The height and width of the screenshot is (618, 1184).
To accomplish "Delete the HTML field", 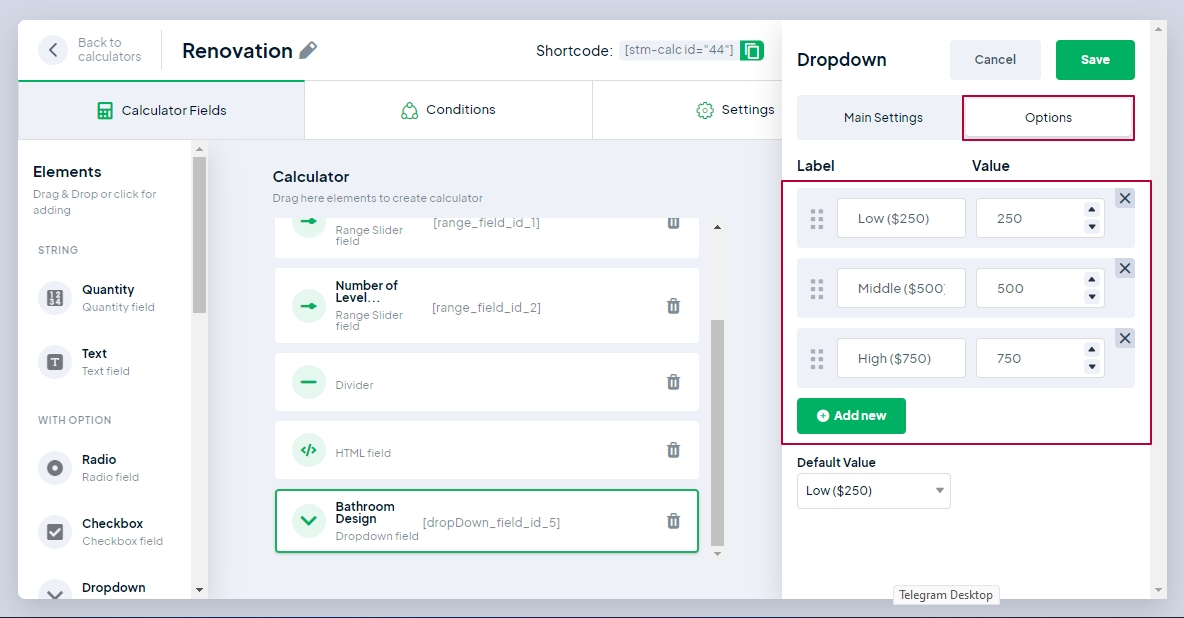I will click(674, 450).
